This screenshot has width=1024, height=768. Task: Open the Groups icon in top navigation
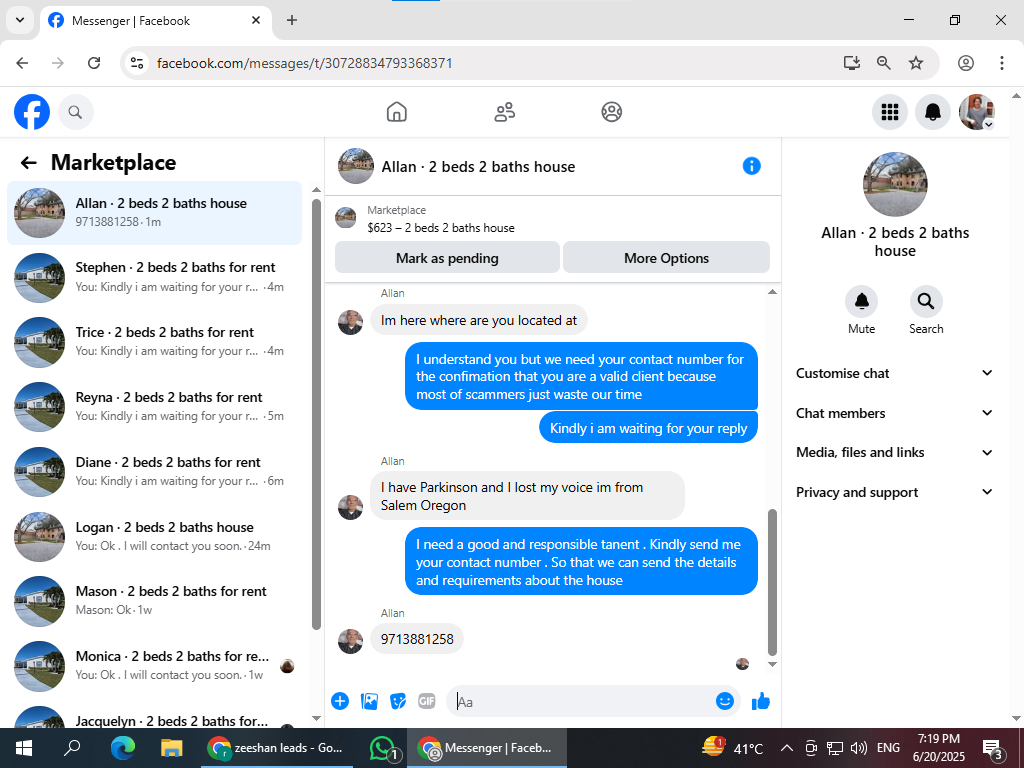(611, 112)
